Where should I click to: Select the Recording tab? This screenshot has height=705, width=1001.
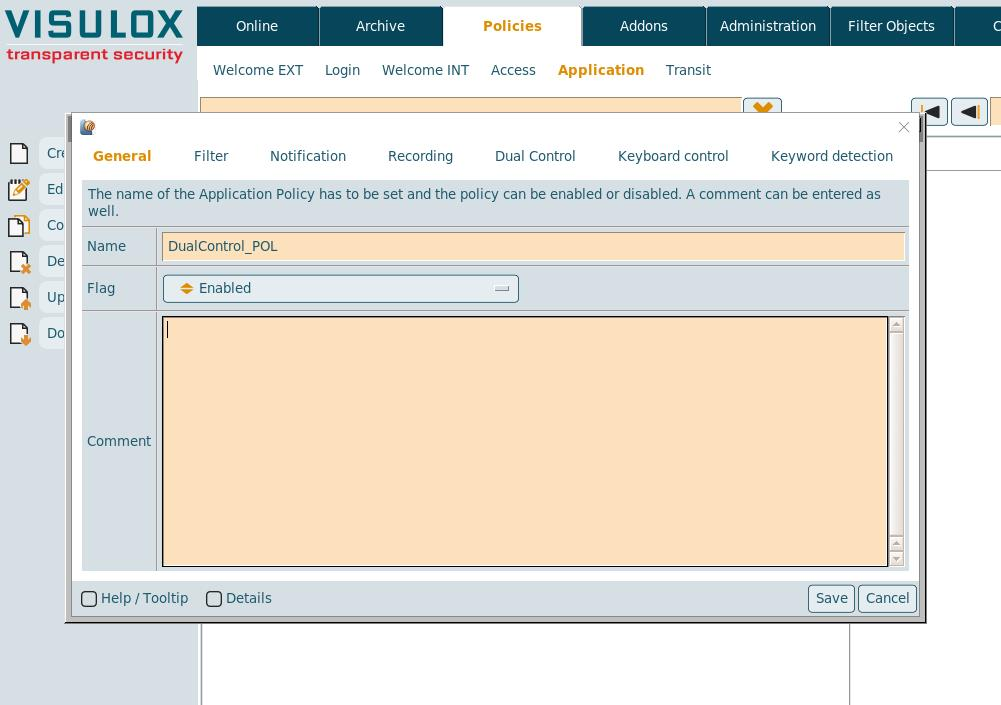(420, 156)
